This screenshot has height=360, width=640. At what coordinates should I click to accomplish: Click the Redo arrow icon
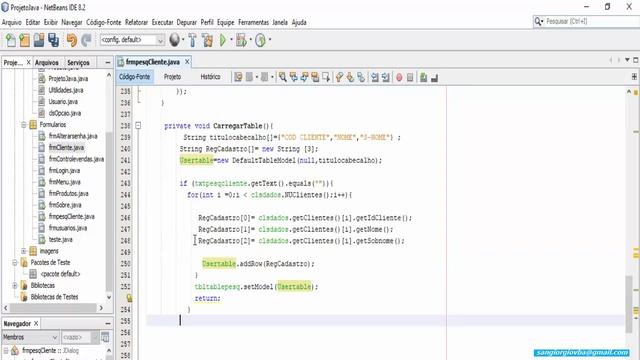(x=86, y=40)
